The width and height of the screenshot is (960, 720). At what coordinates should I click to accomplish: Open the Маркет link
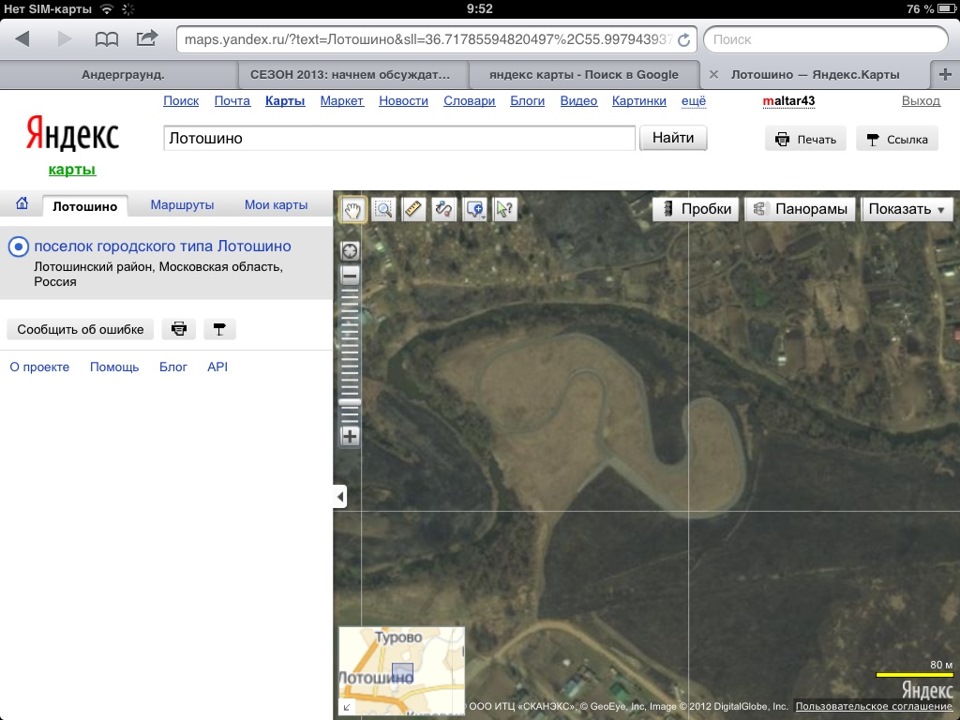[x=342, y=101]
